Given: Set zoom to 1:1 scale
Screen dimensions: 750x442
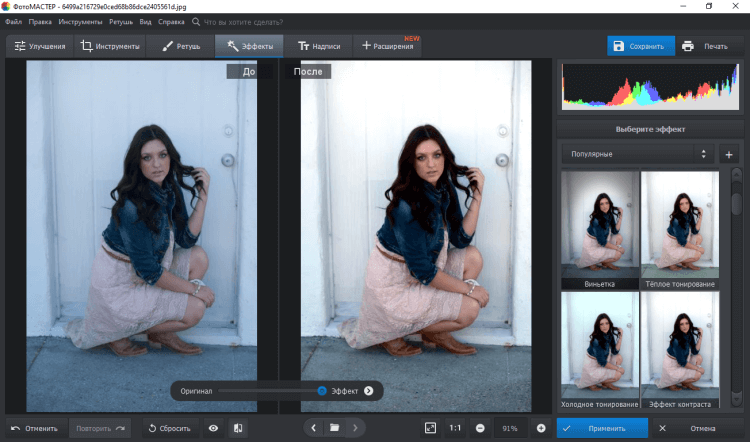Looking at the screenshot, I should click(x=455, y=428).
